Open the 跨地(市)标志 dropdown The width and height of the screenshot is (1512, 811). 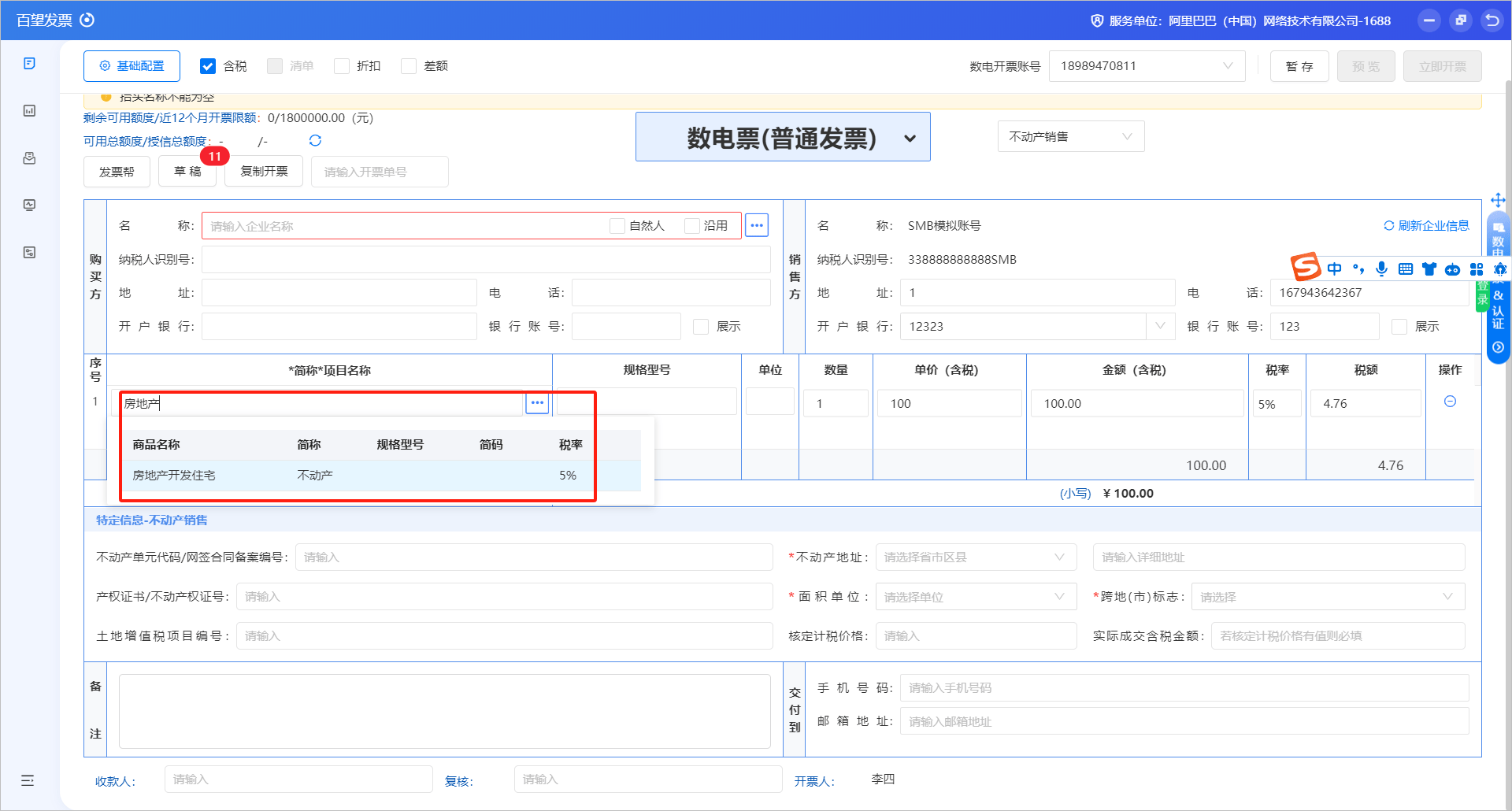tap(1328, 596)
